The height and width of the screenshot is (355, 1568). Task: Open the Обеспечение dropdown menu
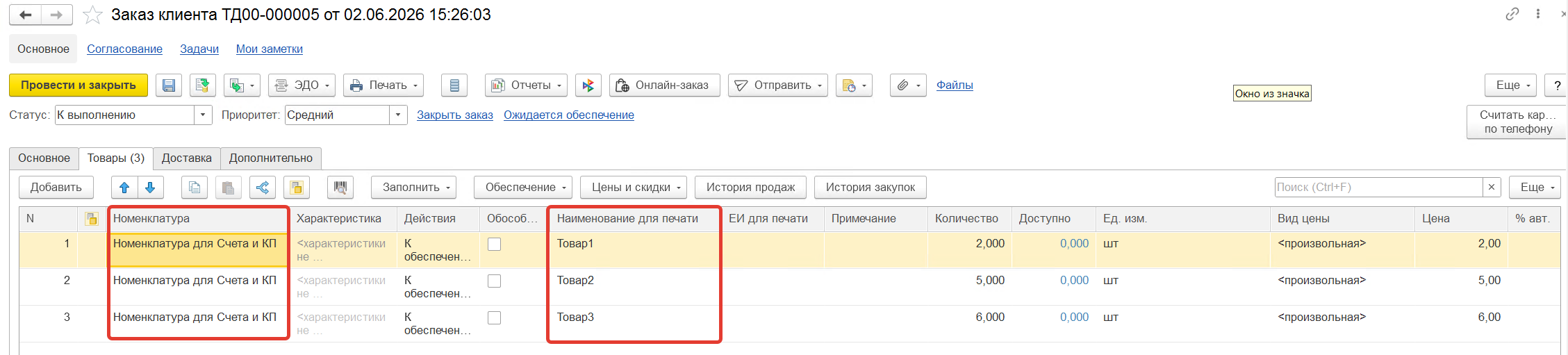523,188
